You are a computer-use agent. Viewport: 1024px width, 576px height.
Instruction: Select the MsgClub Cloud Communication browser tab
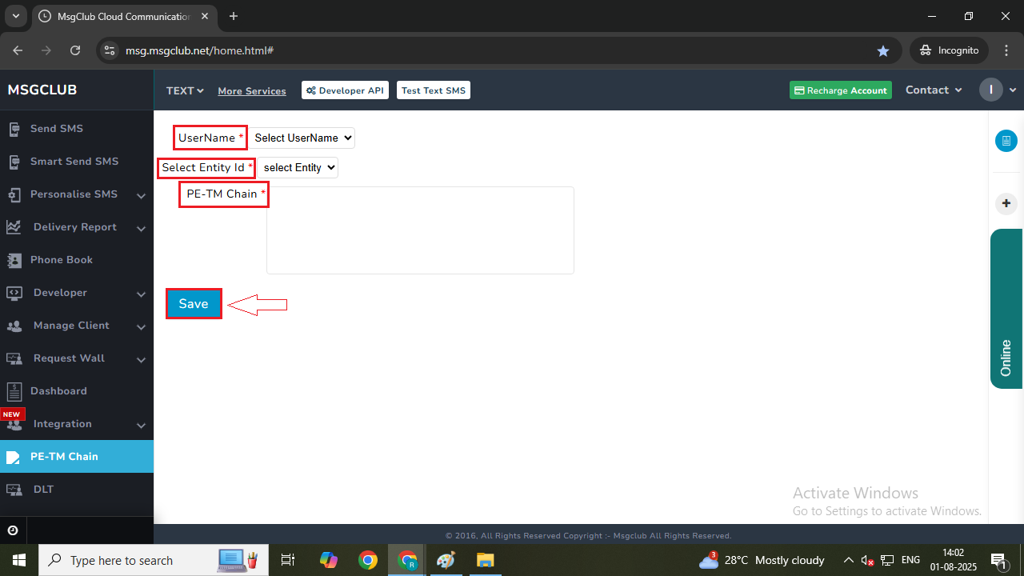pos(124,16)
